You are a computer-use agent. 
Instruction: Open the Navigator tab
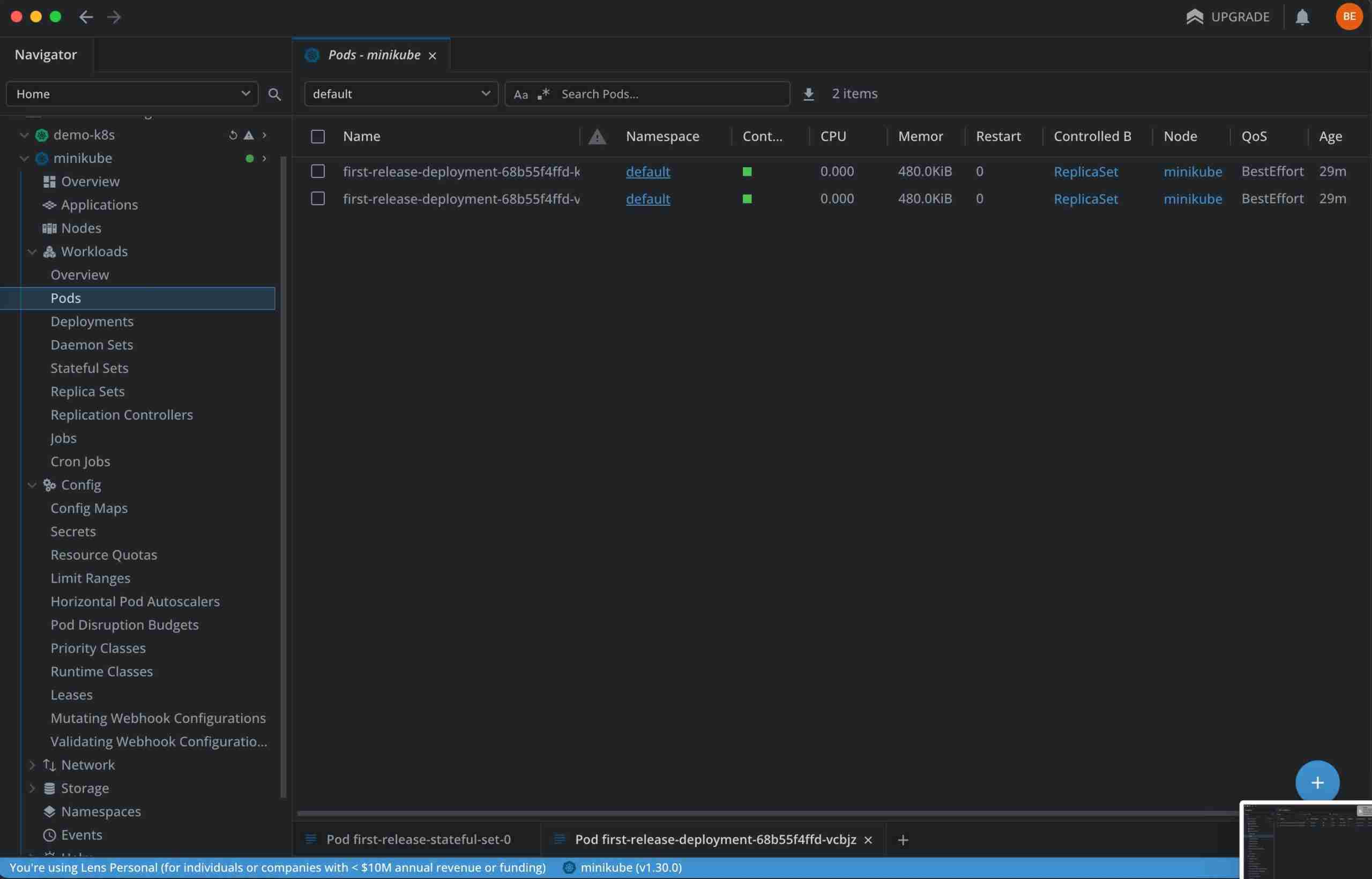pyautogui.click(x=46, y=55)
